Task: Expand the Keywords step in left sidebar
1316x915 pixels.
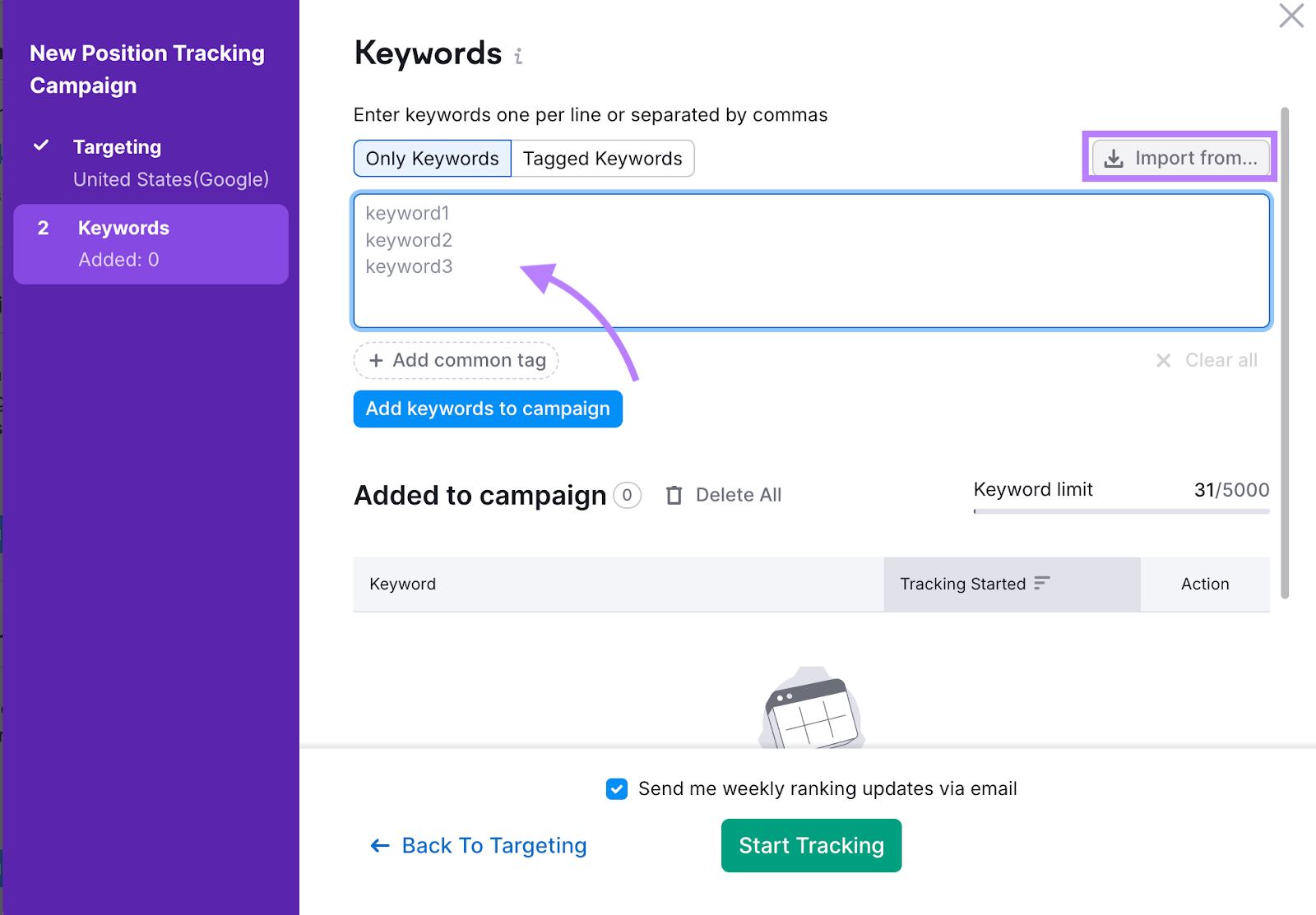Action: [x=123, y=228]
